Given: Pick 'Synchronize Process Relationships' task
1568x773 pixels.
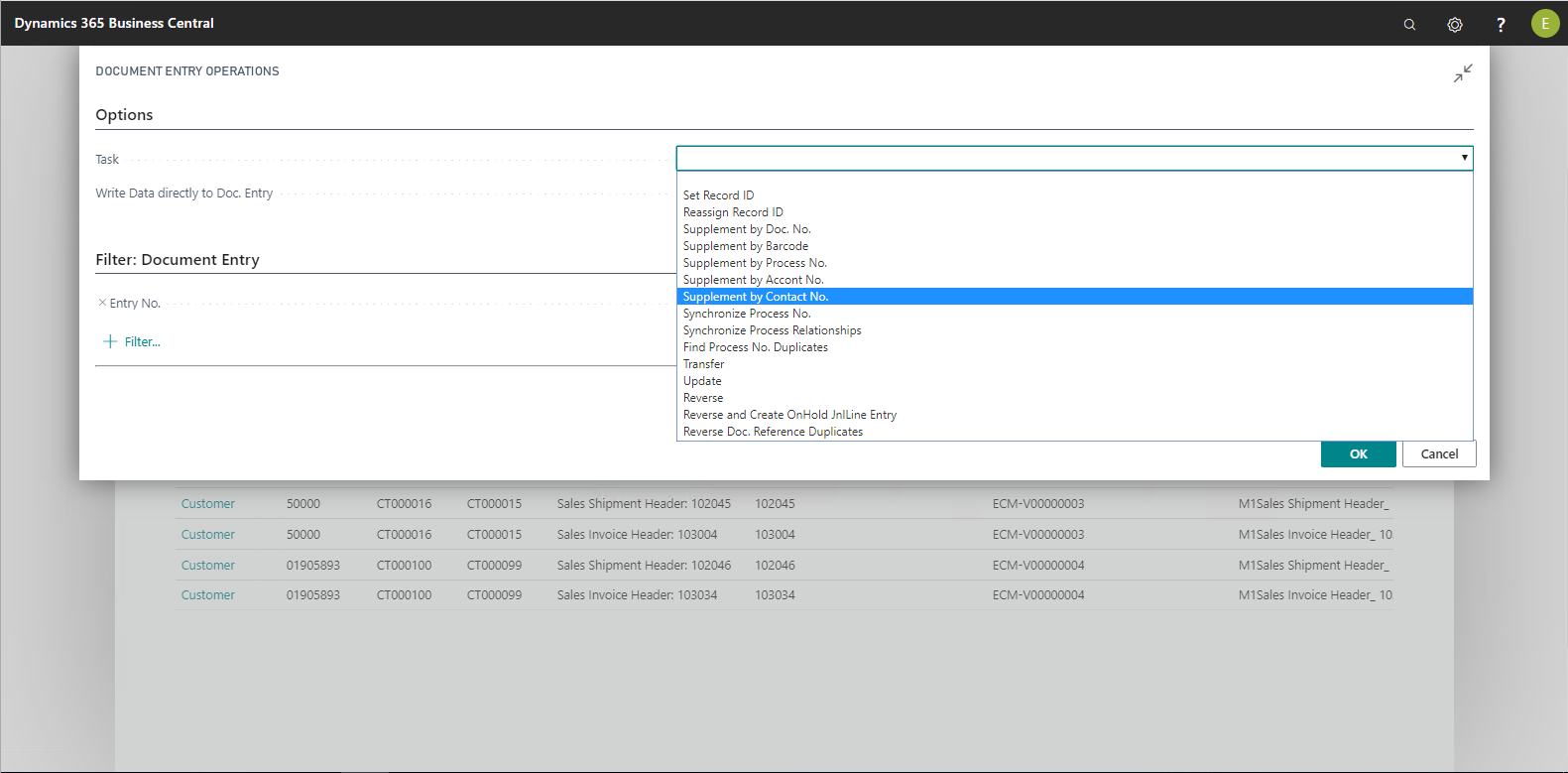Looking at the screenshot, I should coord(772,330).
